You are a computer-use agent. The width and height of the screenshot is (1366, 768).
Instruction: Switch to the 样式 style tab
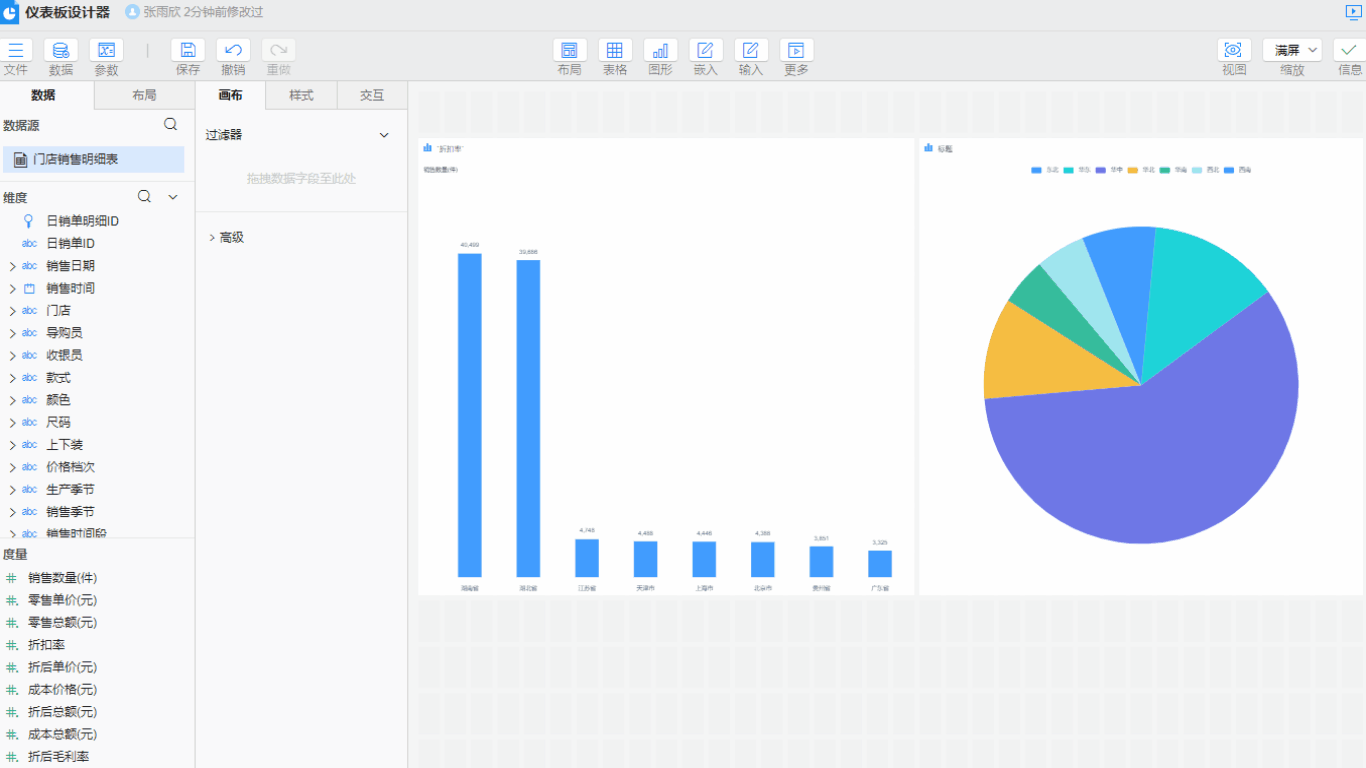pos(301,95)
